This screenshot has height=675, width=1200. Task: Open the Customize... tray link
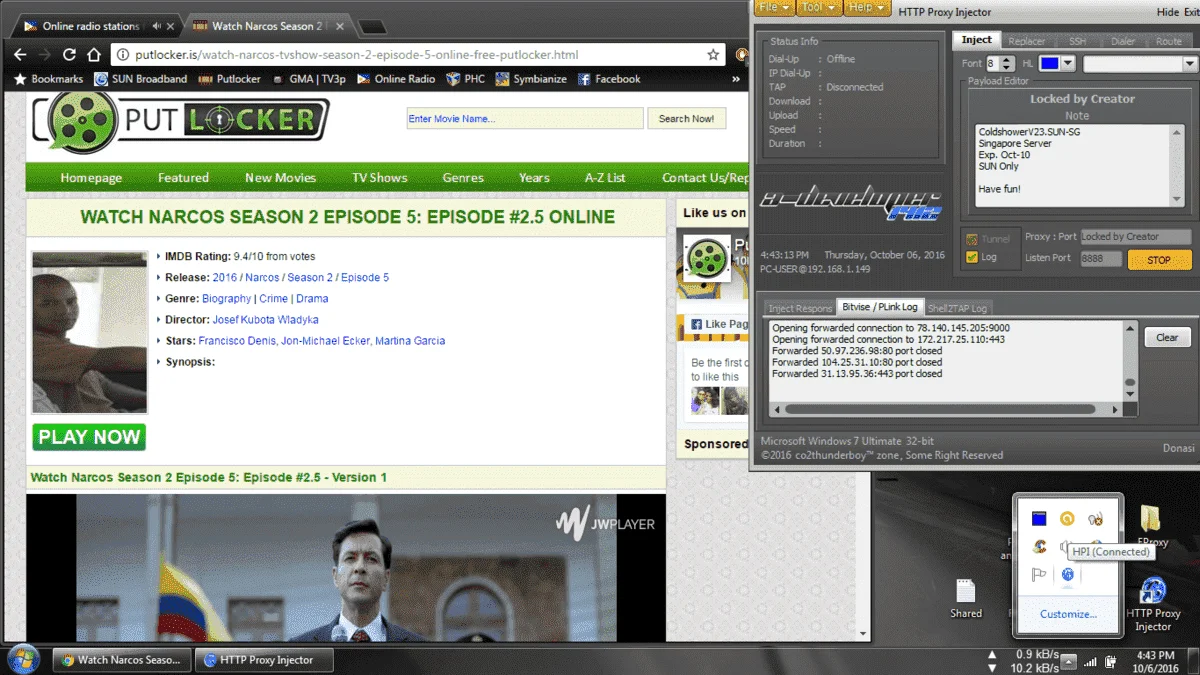point(1068,614)
